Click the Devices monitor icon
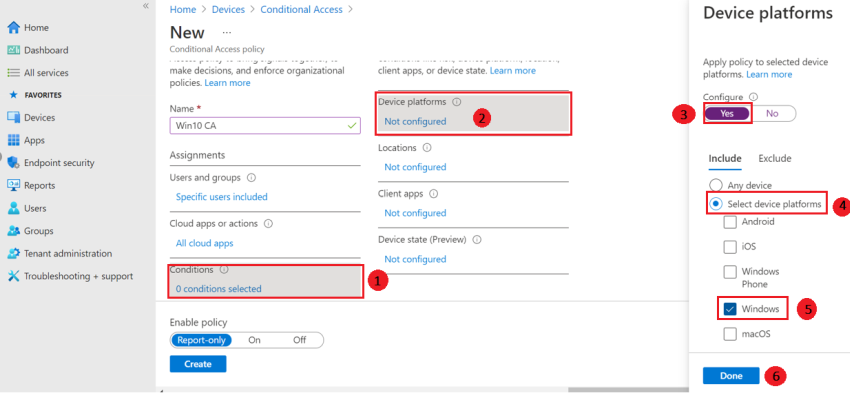The width and height of the screenshot is (850, 393). coord(14,118)
